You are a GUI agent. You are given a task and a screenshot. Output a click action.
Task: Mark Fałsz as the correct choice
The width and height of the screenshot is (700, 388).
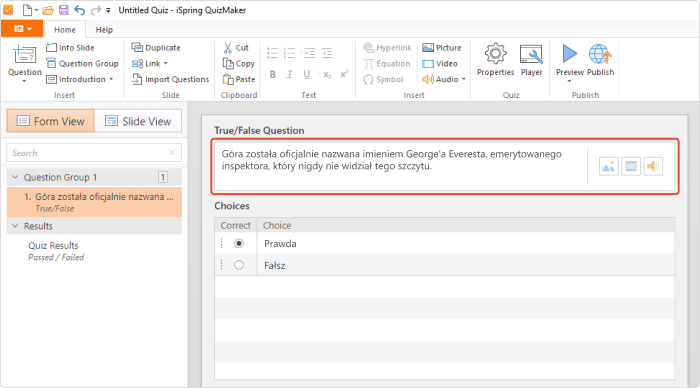click(239, 265)
